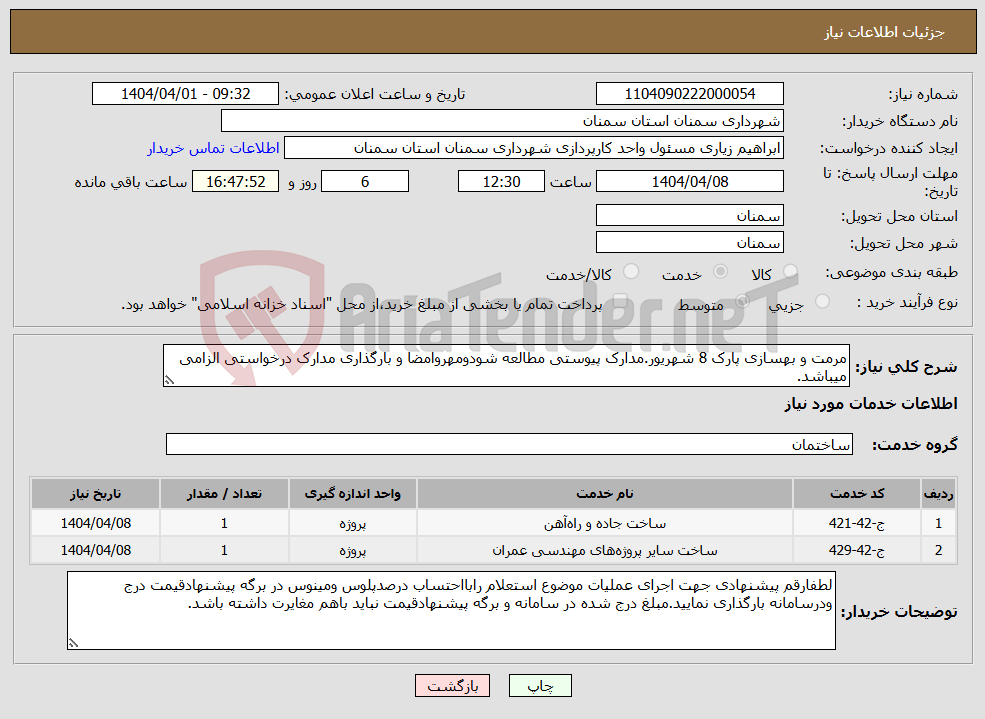The width and height of the screenshot is (985, 719).
Task: Click the جزئیات اطلاعات نیاز page header
Action: point(884,32)
